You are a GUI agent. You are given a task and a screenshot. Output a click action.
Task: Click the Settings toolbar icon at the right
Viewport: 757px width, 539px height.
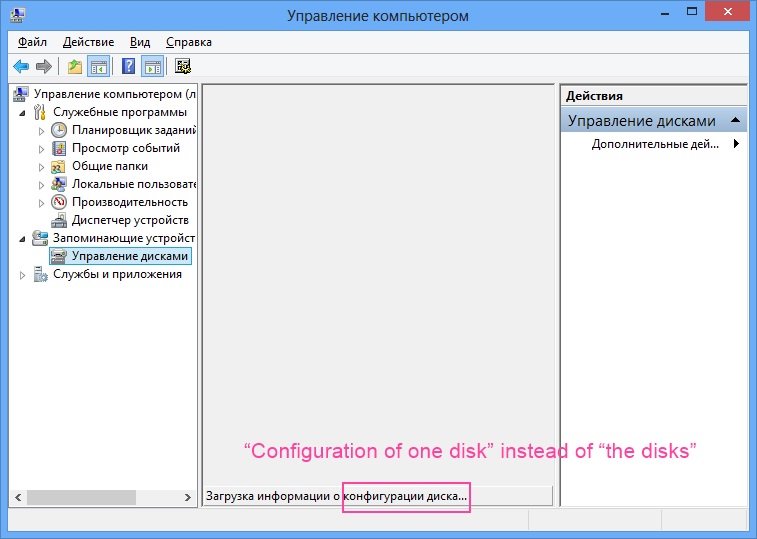pos(182,66)
